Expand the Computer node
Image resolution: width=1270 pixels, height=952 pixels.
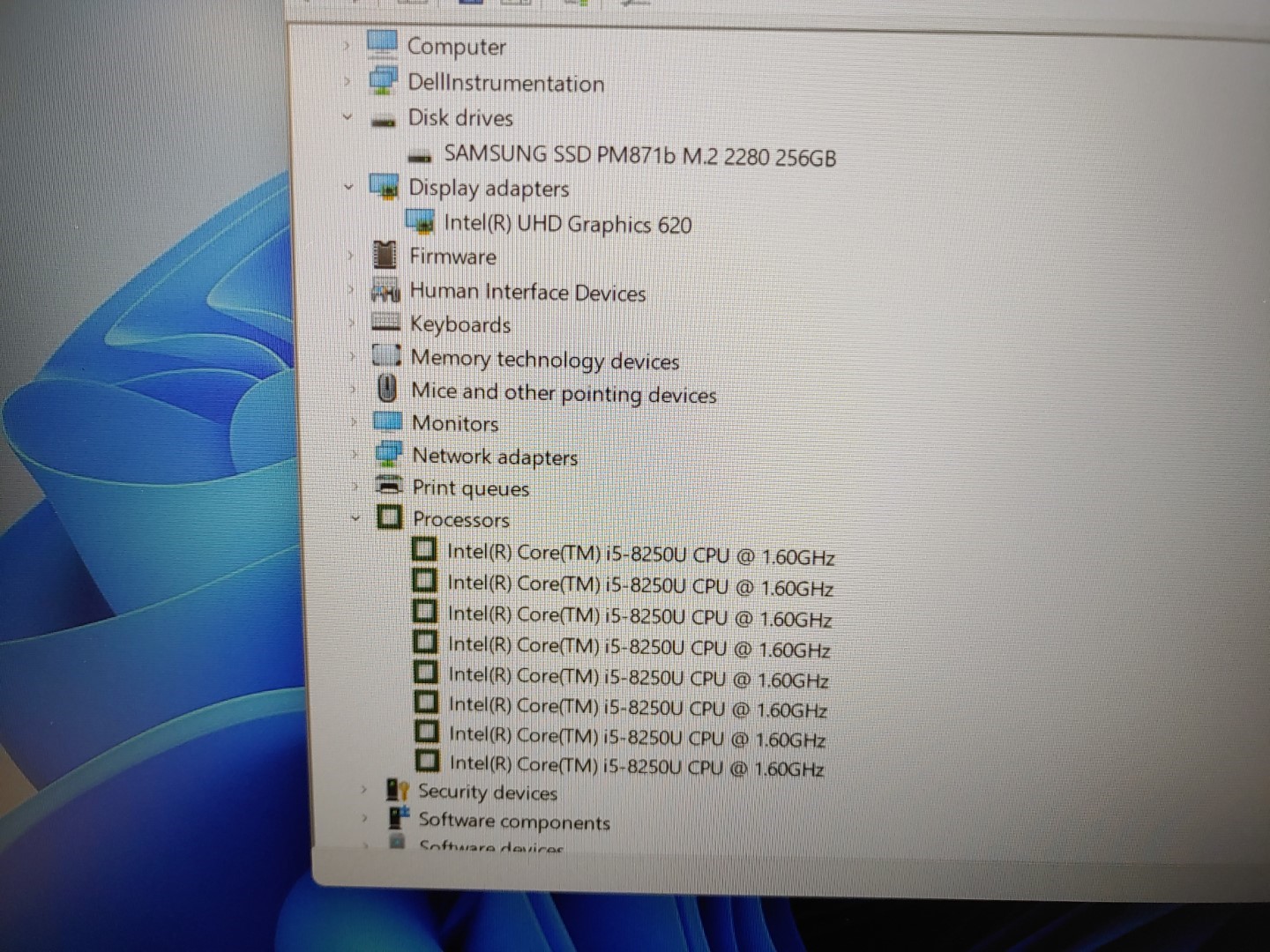pos(347,45)
